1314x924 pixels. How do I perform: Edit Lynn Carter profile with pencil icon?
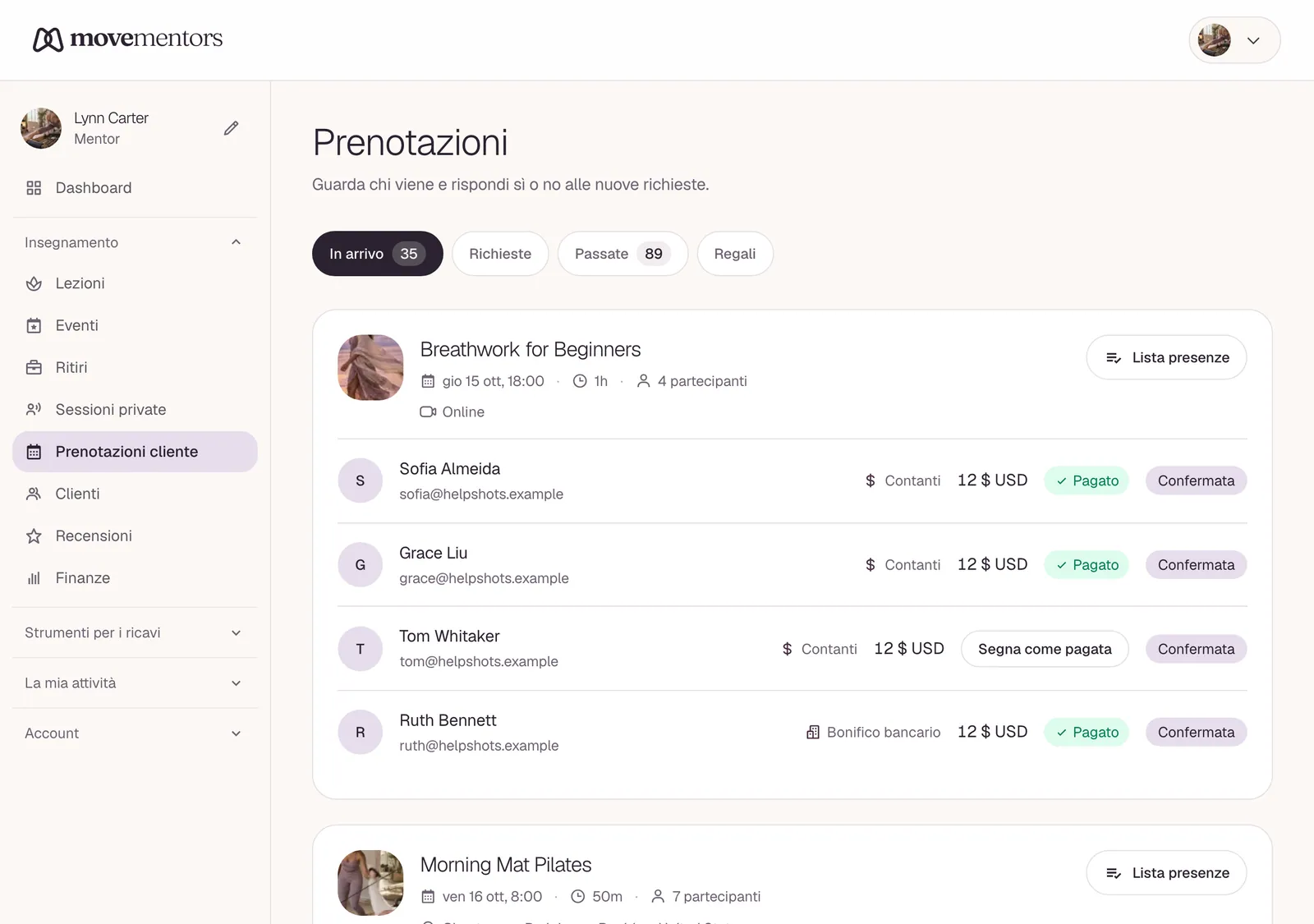pos(232,128)
